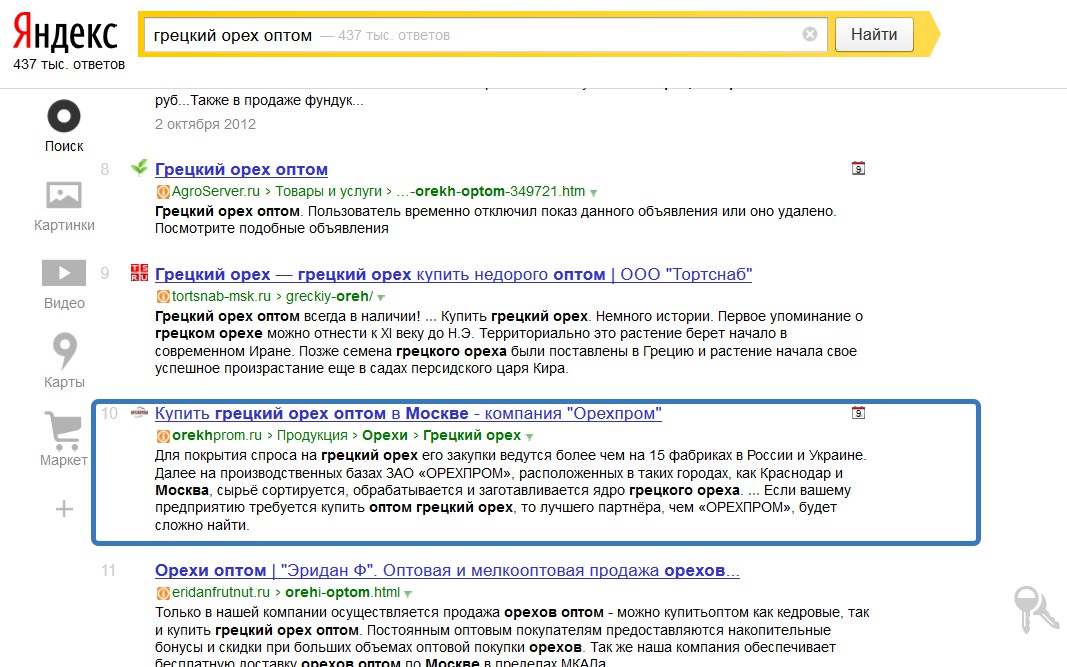Select the Поиск sidebar icon

(x=64, y=116)
